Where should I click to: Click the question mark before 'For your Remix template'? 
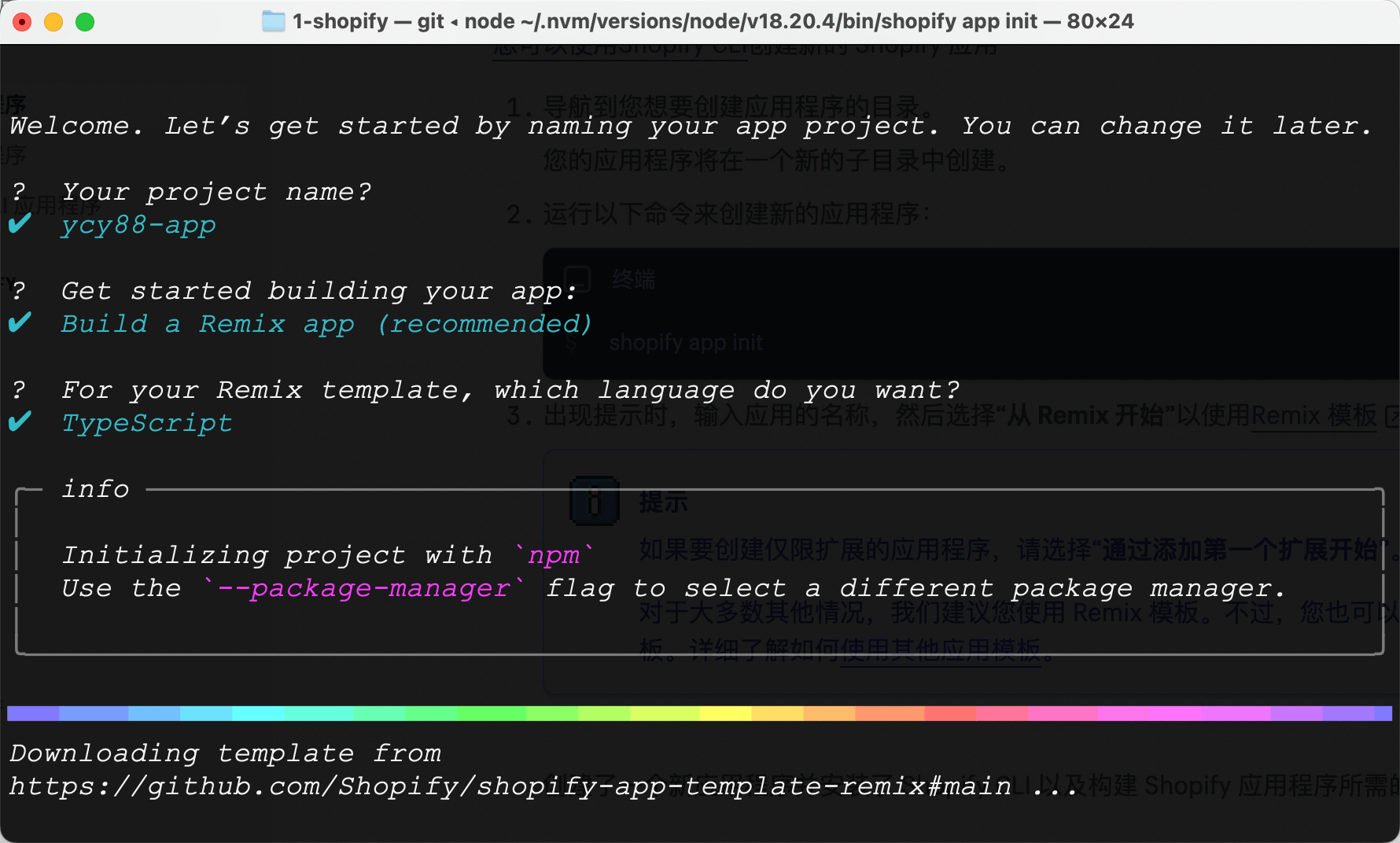[19, 390]
